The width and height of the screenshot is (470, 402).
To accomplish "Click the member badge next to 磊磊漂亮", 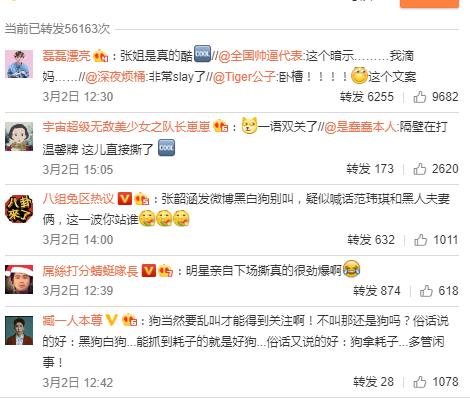I will pyautogui.click(x=101, y=56).
